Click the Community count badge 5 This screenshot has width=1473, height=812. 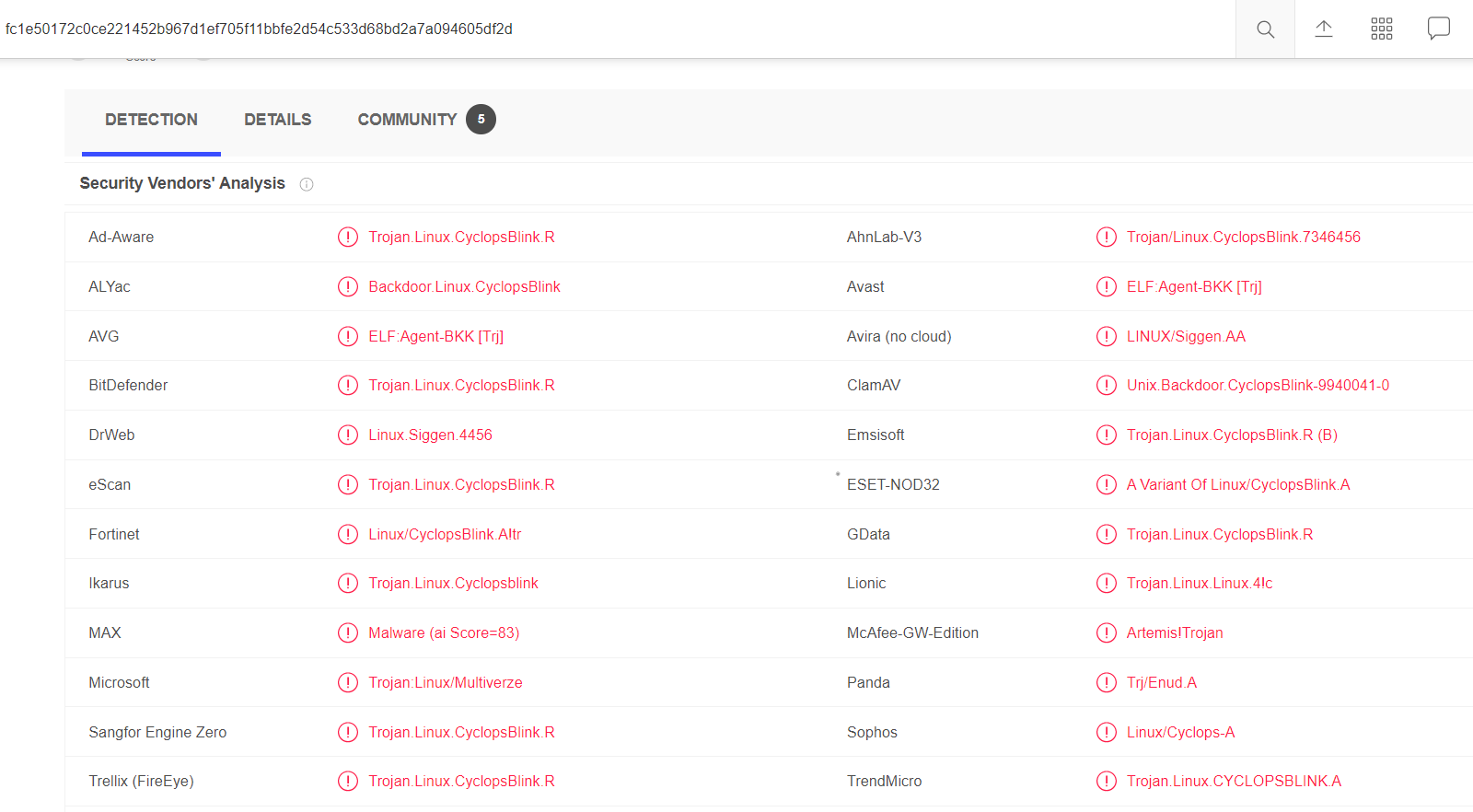click(481, 120)
